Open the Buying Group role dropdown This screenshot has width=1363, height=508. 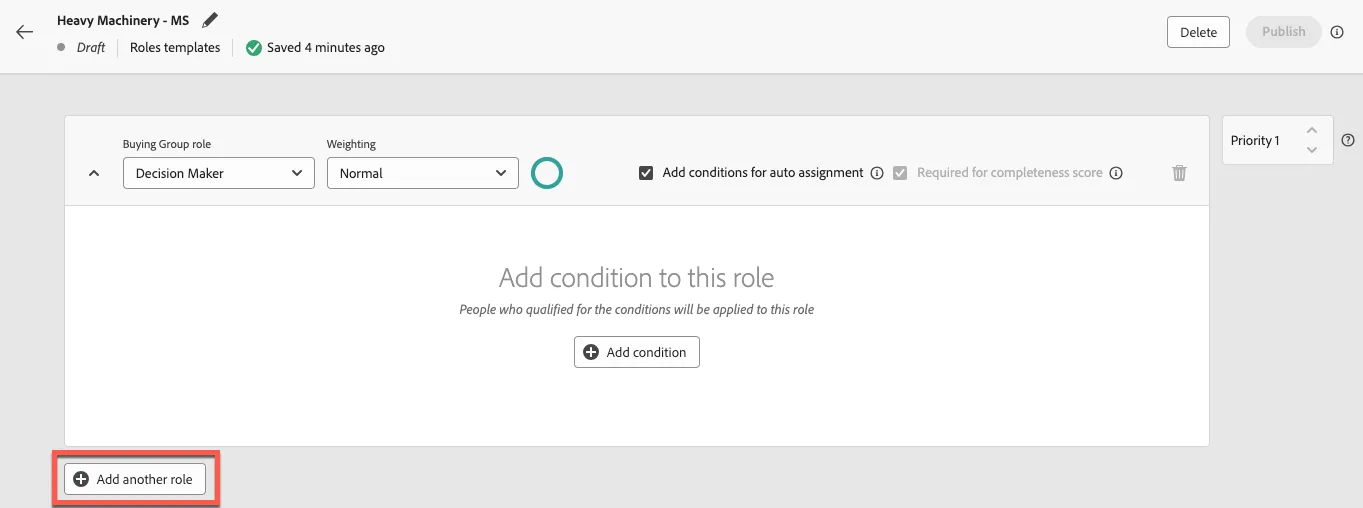click(219, 173)
